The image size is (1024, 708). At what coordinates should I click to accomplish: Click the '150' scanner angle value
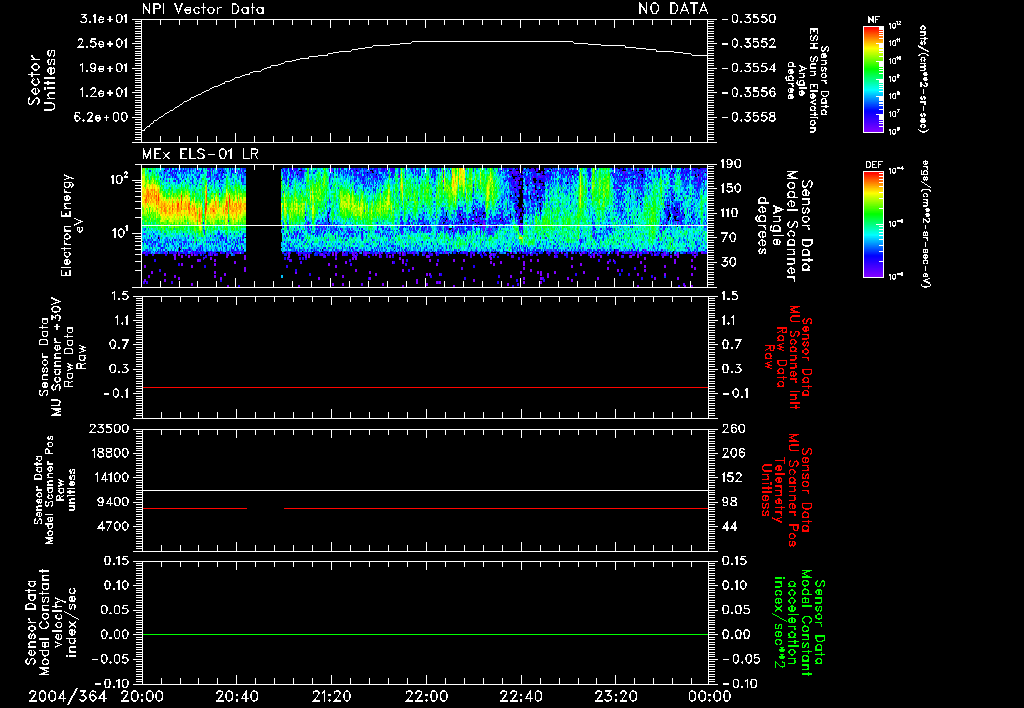(731, 189)
